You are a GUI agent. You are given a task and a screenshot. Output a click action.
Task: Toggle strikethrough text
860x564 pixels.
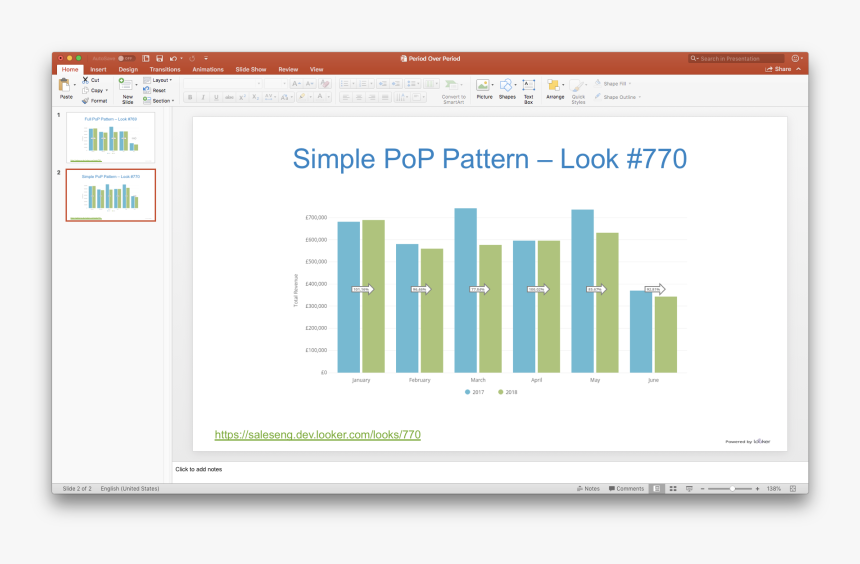(229, 97)
